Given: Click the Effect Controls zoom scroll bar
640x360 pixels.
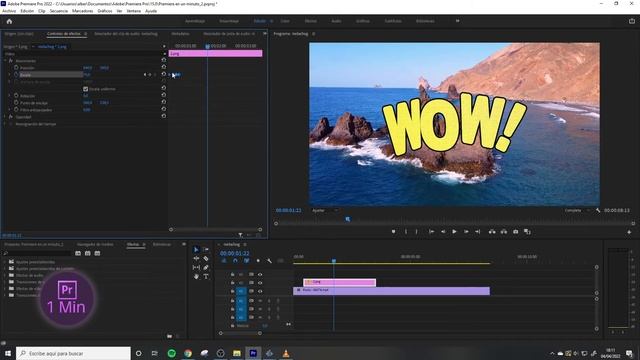Looking at the screenshot, I should 216,229.
